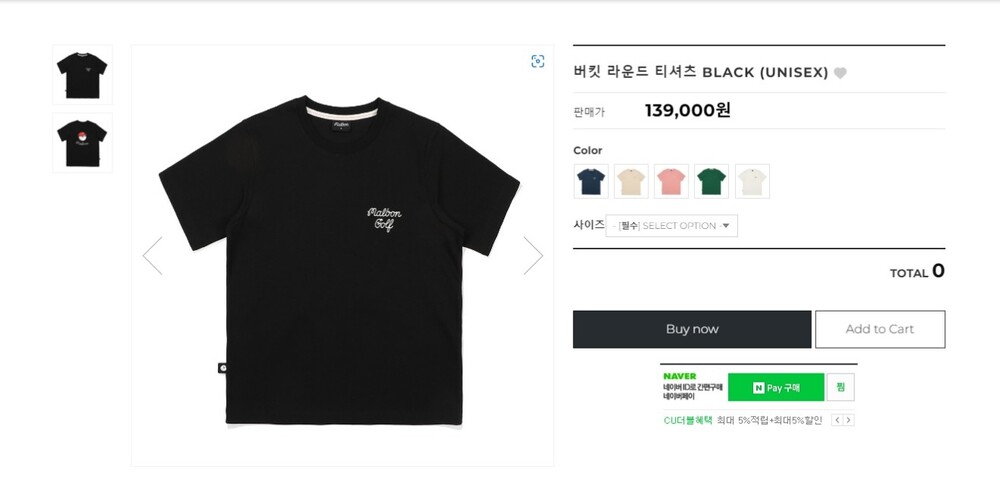View the front-side thumbnail image
1000x485 pixels.
tap(82, 74)
